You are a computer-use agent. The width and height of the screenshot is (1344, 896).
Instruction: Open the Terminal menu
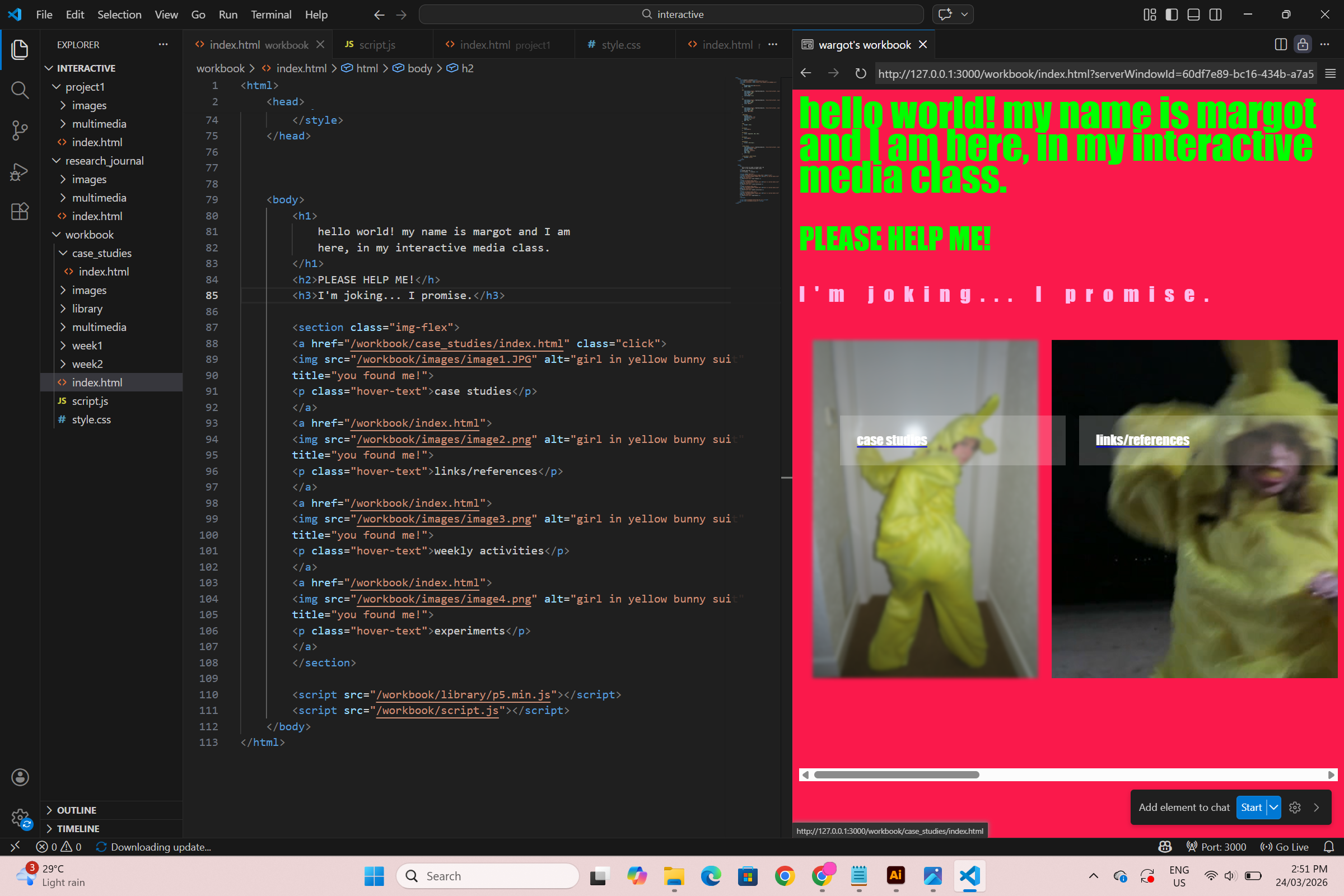click(x=271, y=15)
